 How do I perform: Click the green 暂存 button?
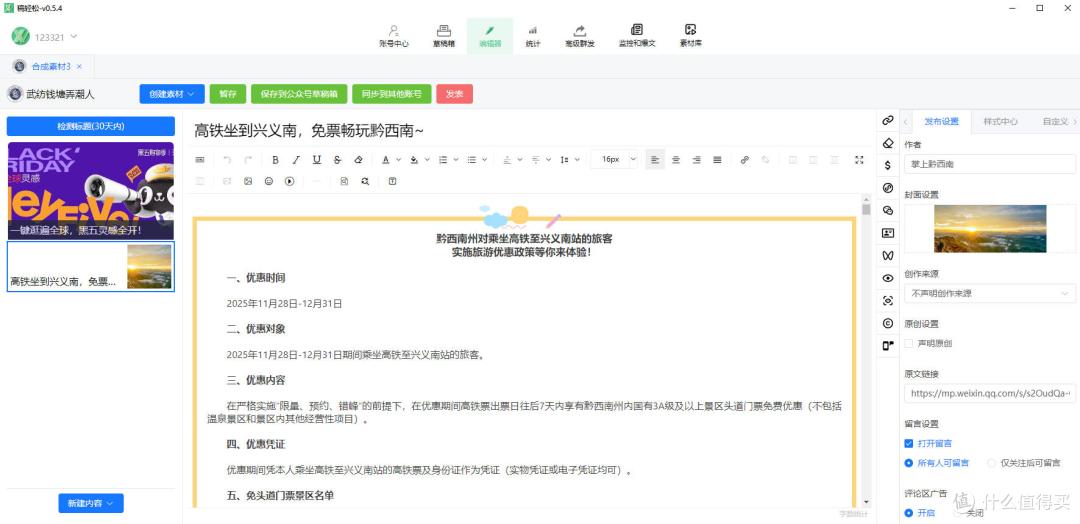coord(228,94)
